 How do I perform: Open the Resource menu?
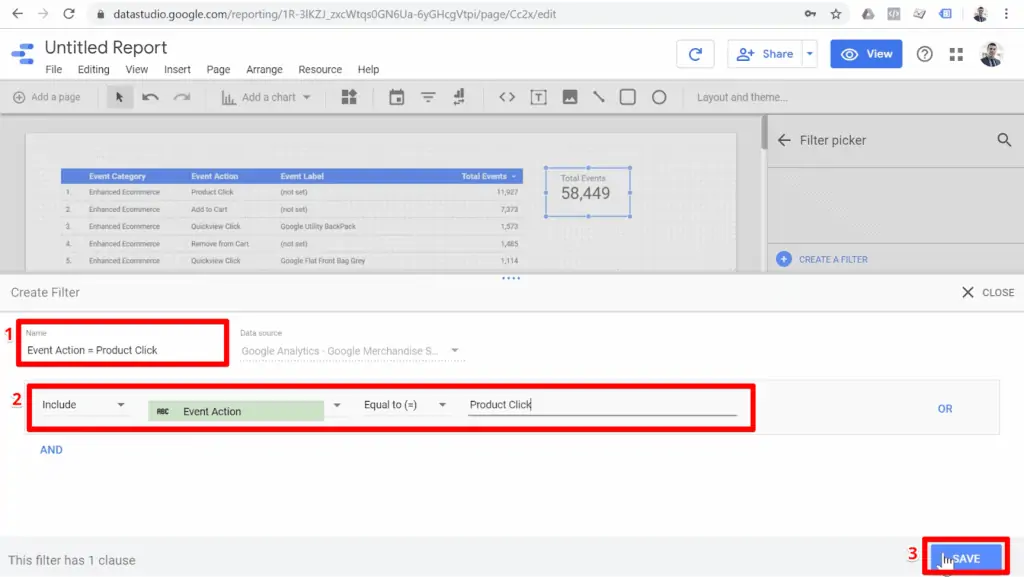[x=320, y=69]
